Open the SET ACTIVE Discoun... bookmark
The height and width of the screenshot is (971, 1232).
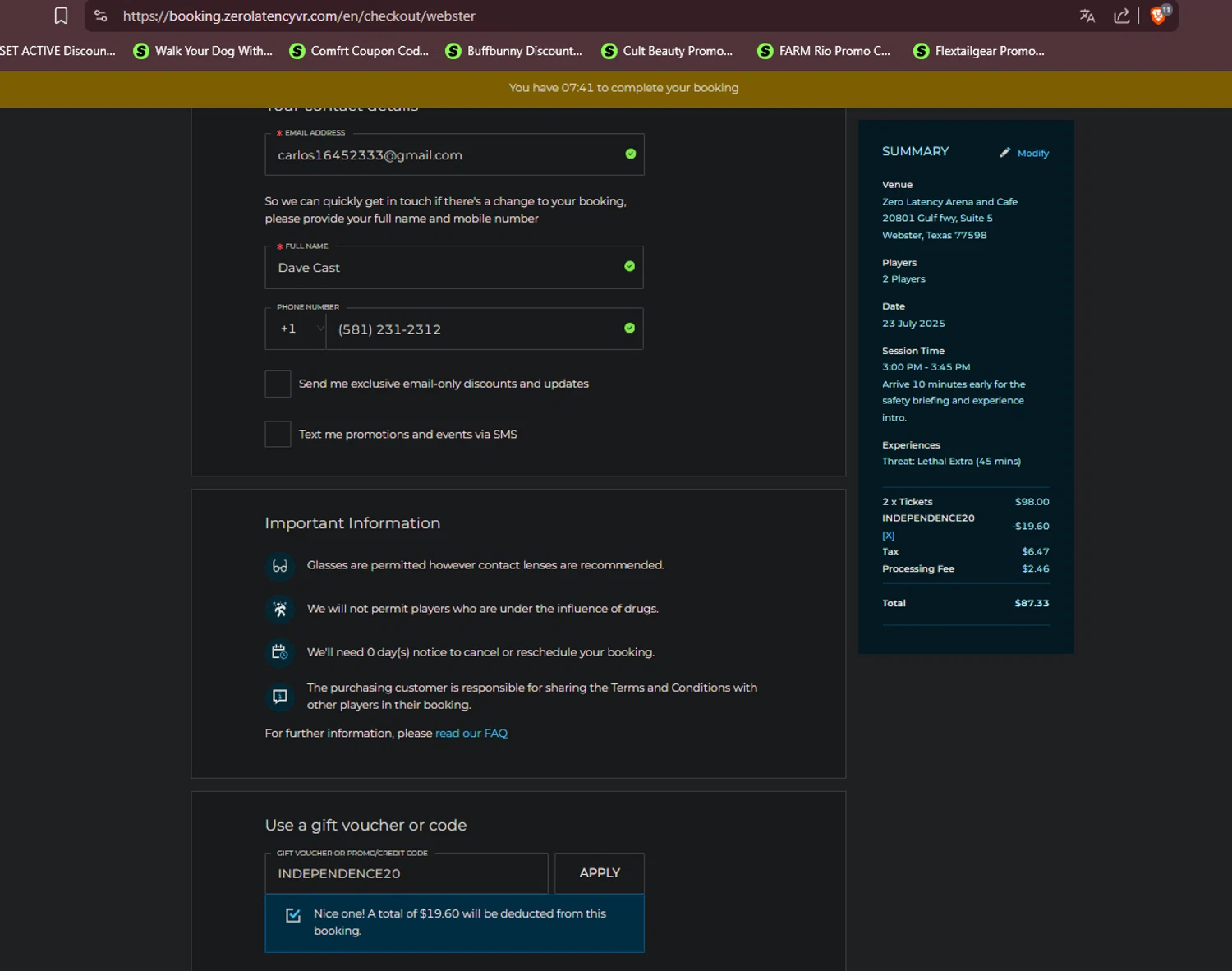click(57, 51)
